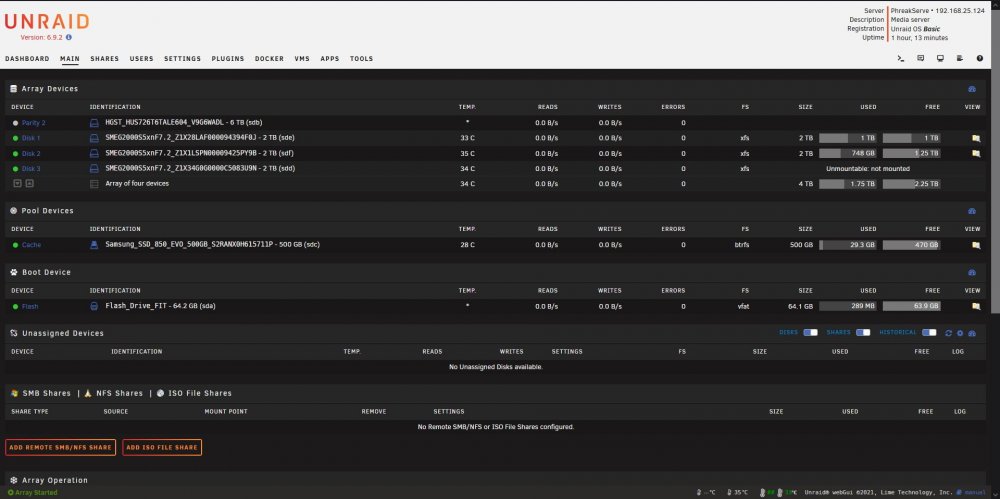Click the 'Array of four devices' row text
This screenshot has height=499, width=1000.
(x=137, y=184)
